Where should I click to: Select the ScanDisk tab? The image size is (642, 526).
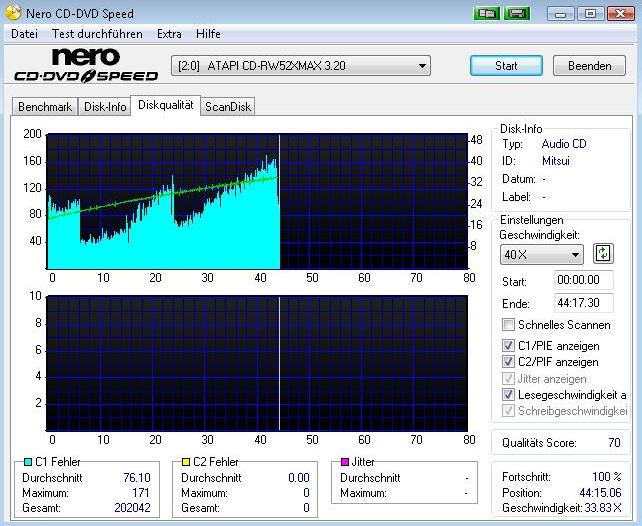(x=228, y=107)
